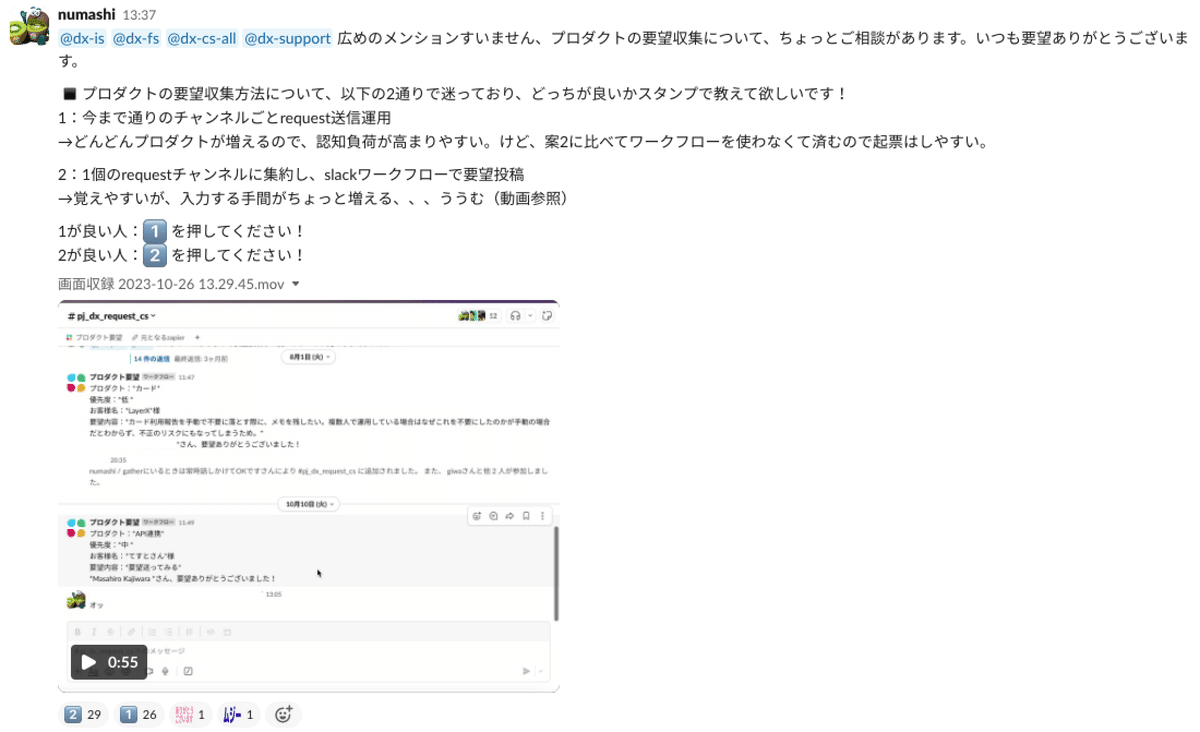Play the attached 0:55 screen recording
Image resolution: width=1200 pixels, height=732 pixels.
(x=90, y=662)
